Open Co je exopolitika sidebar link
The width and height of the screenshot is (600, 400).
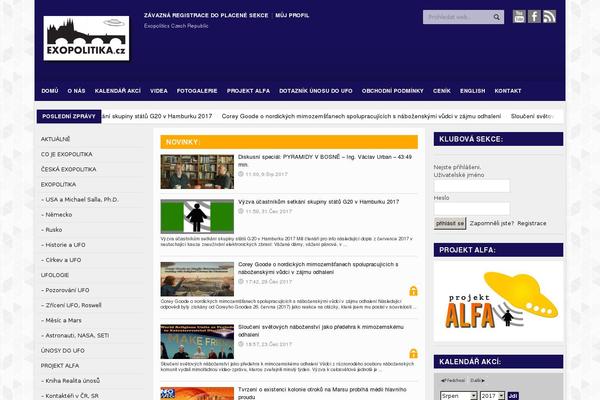[67, 154]
